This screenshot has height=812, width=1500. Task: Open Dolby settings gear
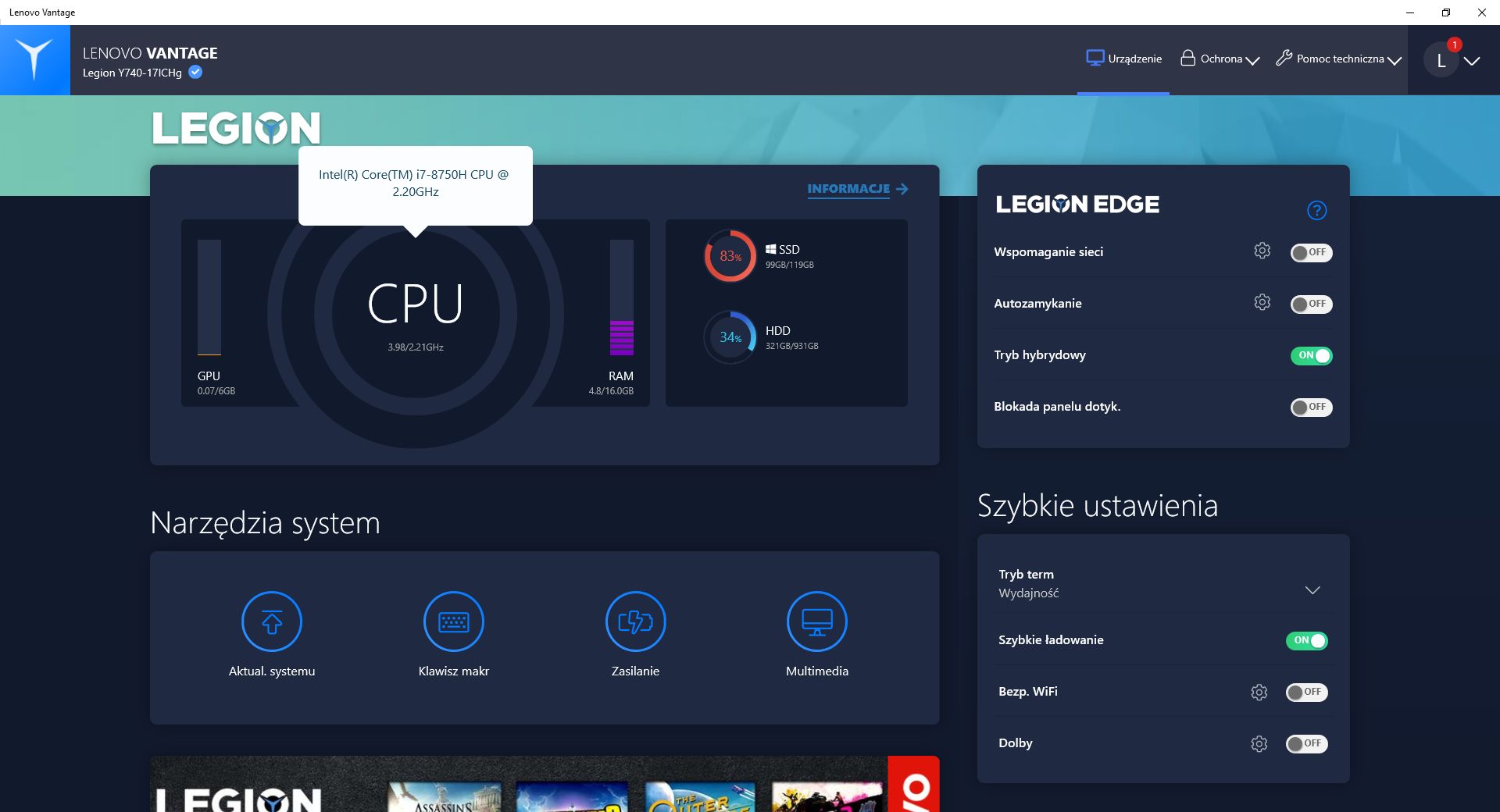click(x=1259, y=743)
